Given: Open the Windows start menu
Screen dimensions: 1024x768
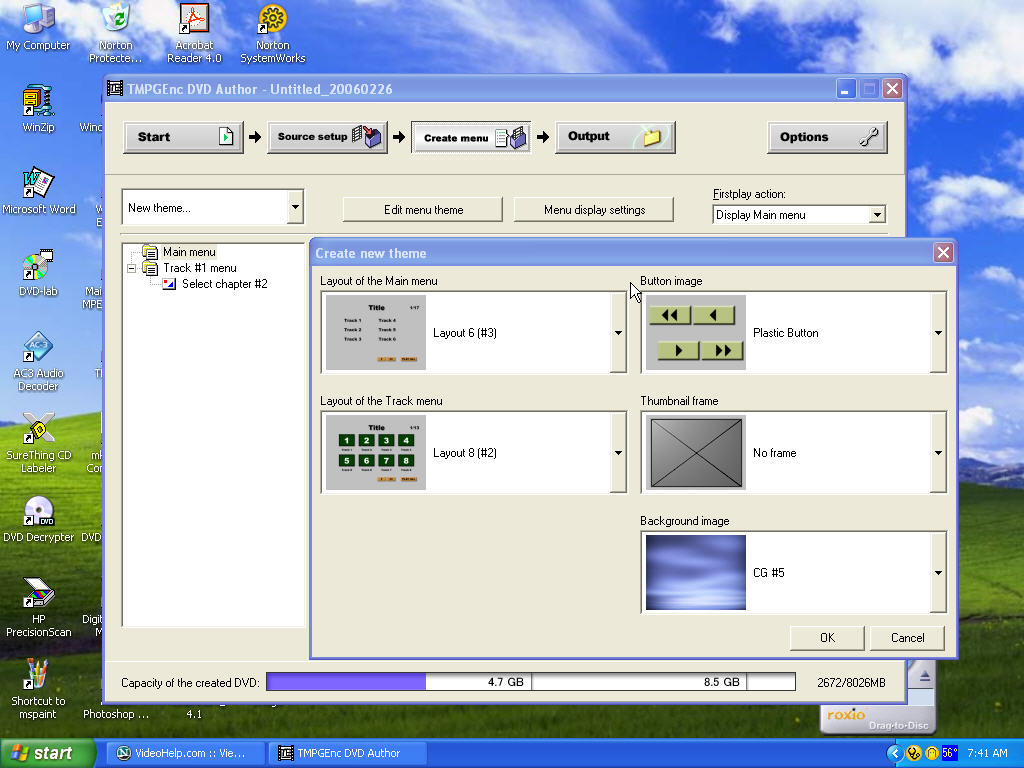Looking at the screenshot, I should click(x=48, y=753).
